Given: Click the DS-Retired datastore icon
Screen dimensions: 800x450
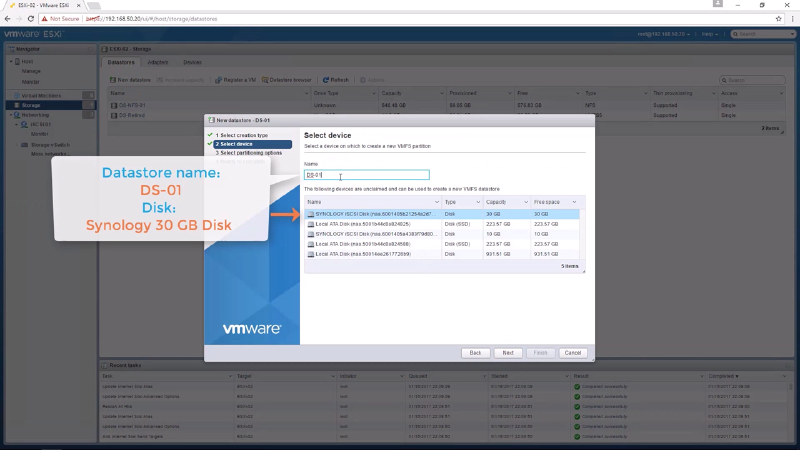Looking at the screenshot, I should click(x=114, y=115).
